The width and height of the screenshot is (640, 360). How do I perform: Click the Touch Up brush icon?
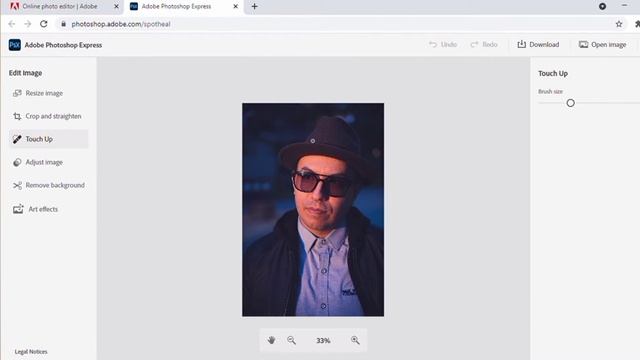[17, 139]
